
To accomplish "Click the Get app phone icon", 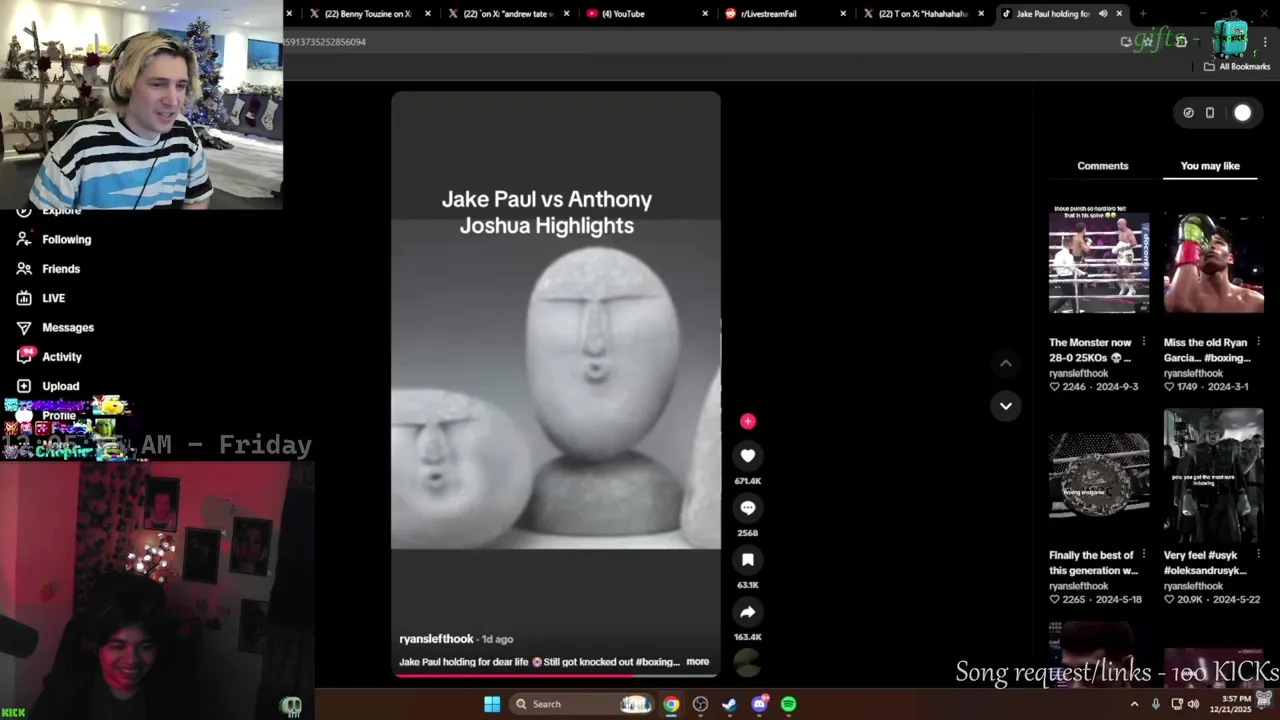I will click(1210, 113).
